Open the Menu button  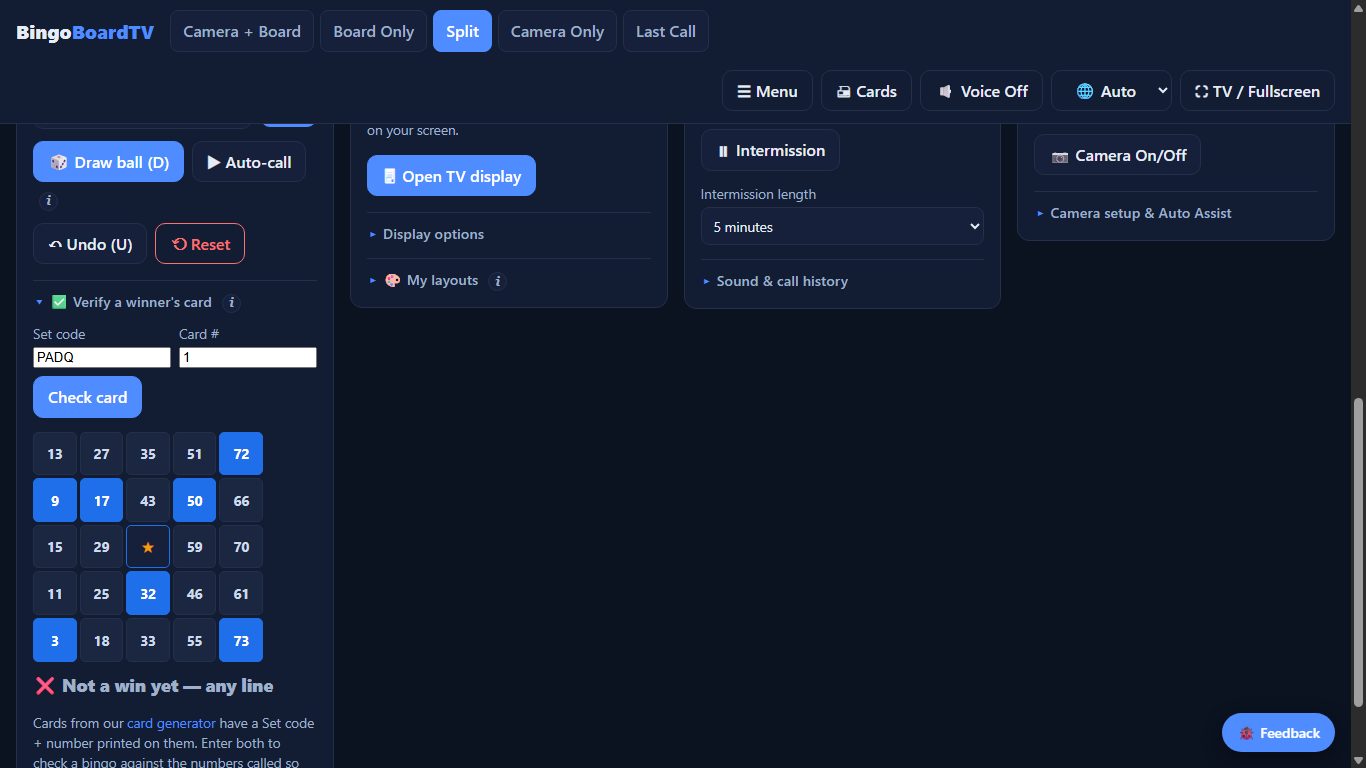767,91
